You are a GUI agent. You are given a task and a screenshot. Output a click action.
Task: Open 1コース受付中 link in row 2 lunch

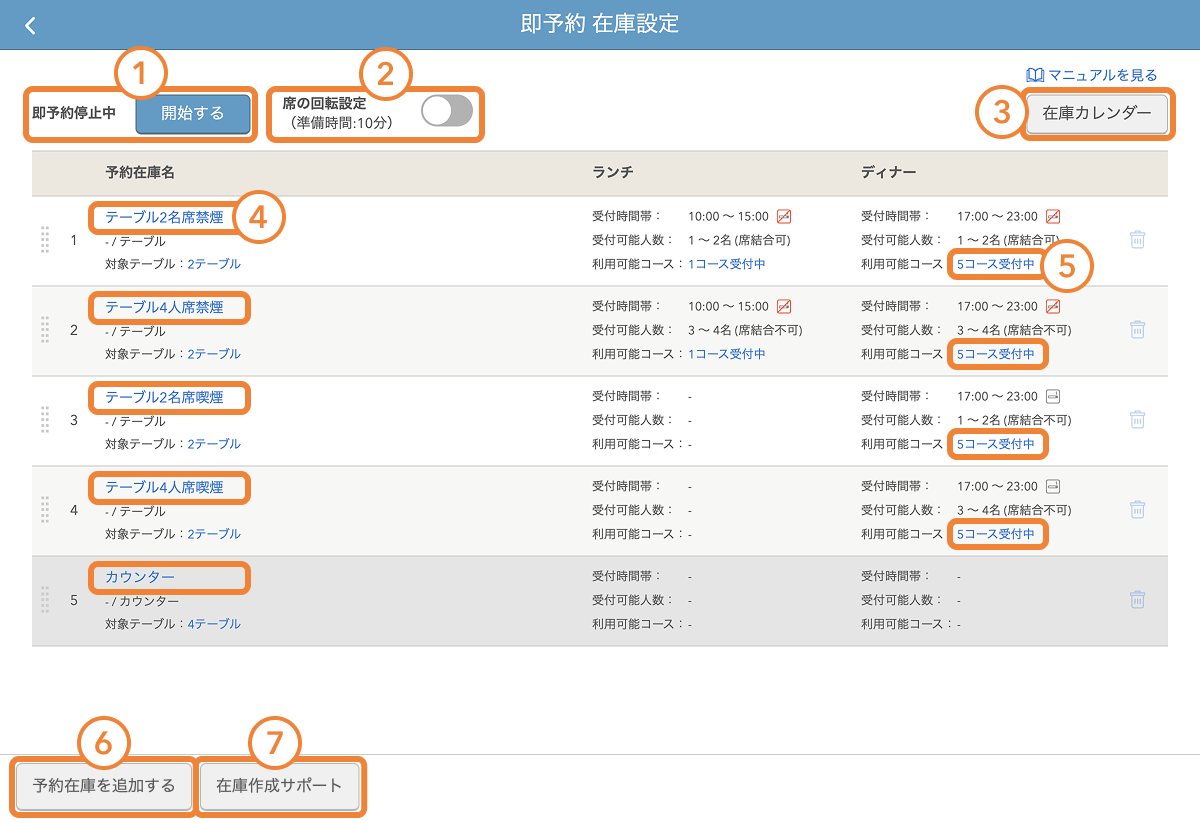(x=727, y=354)
